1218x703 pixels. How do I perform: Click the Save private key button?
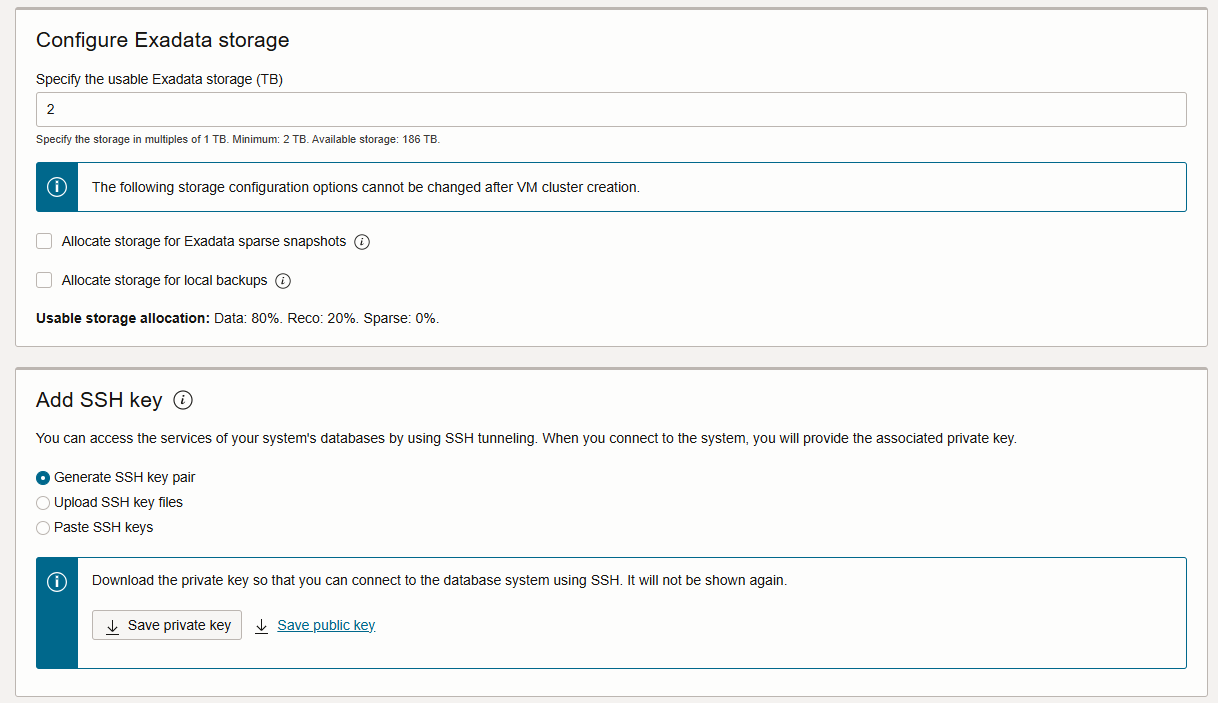[x=166, y=624]
